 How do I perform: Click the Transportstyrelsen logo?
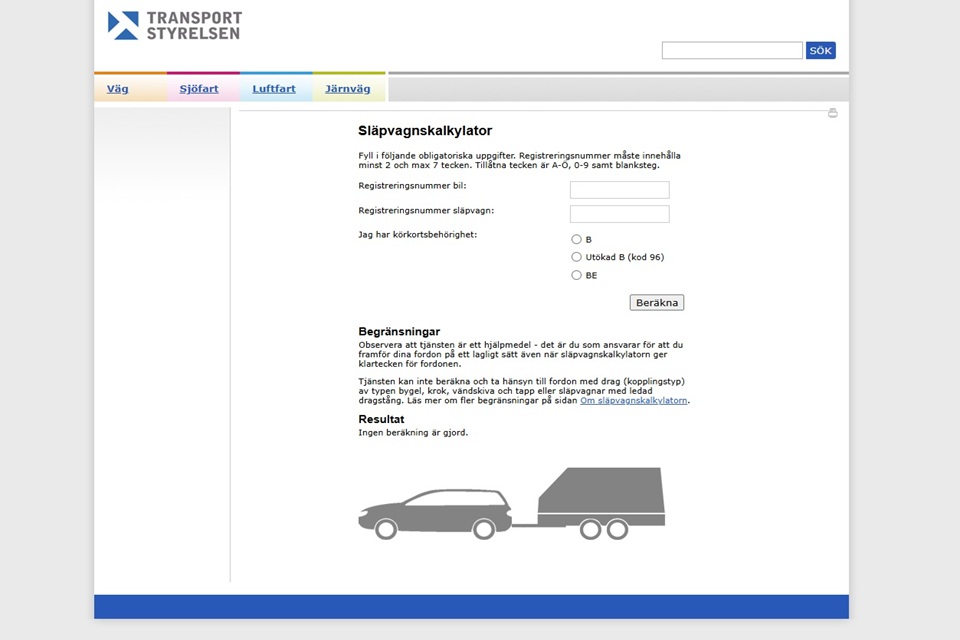[175, 26]
